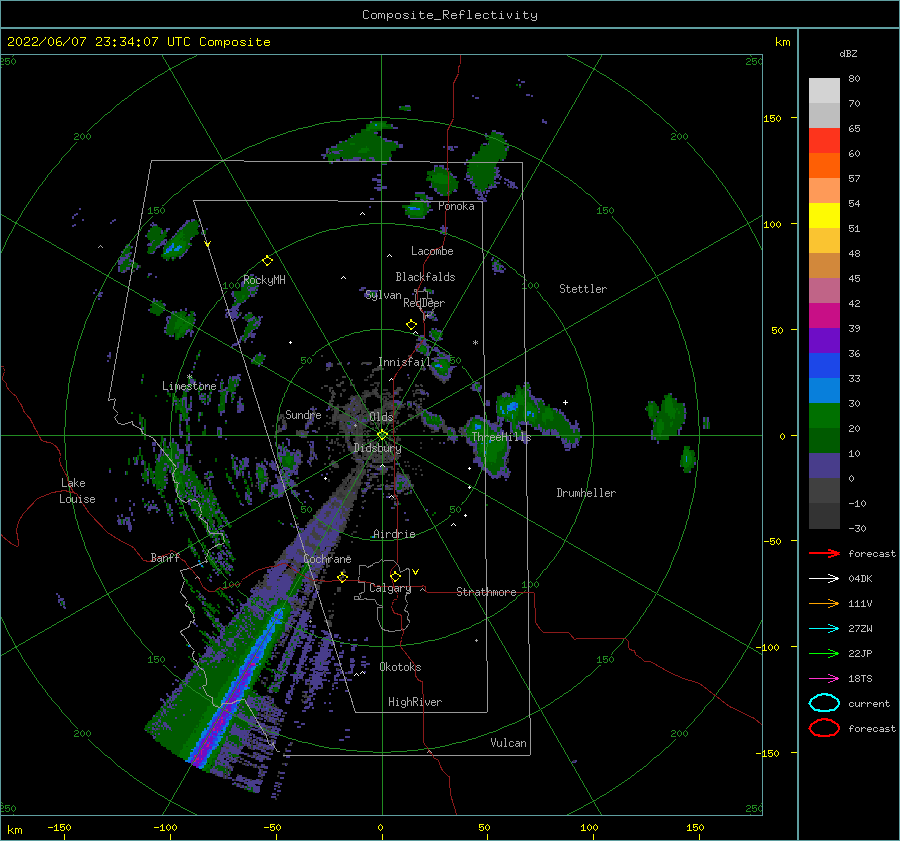Click the Drumheller label

[x=586, y=493]
